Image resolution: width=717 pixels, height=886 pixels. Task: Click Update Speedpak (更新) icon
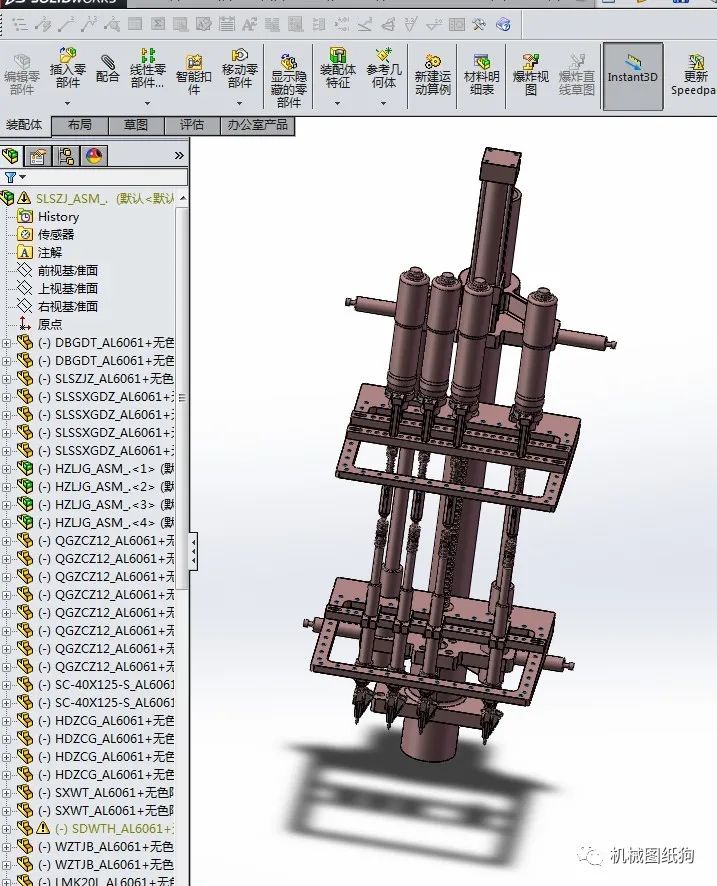[x=696, y=61]
